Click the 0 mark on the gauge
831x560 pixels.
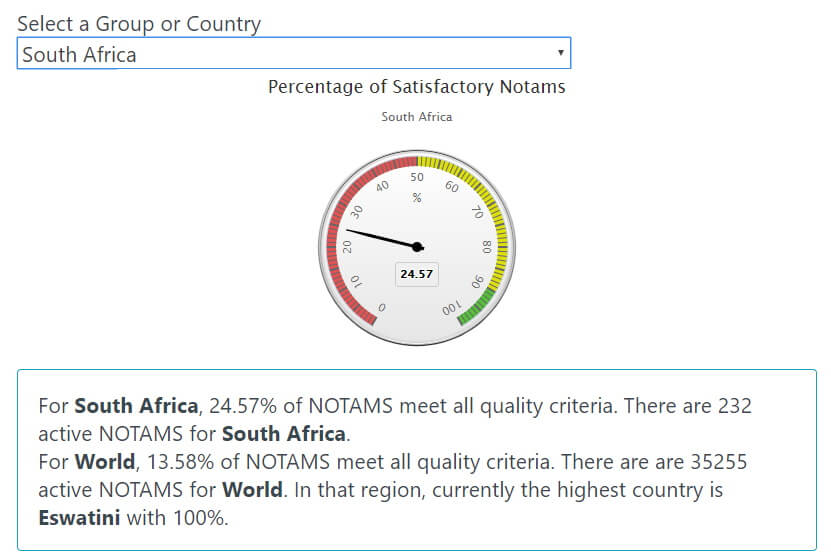(x=381, y=308)
